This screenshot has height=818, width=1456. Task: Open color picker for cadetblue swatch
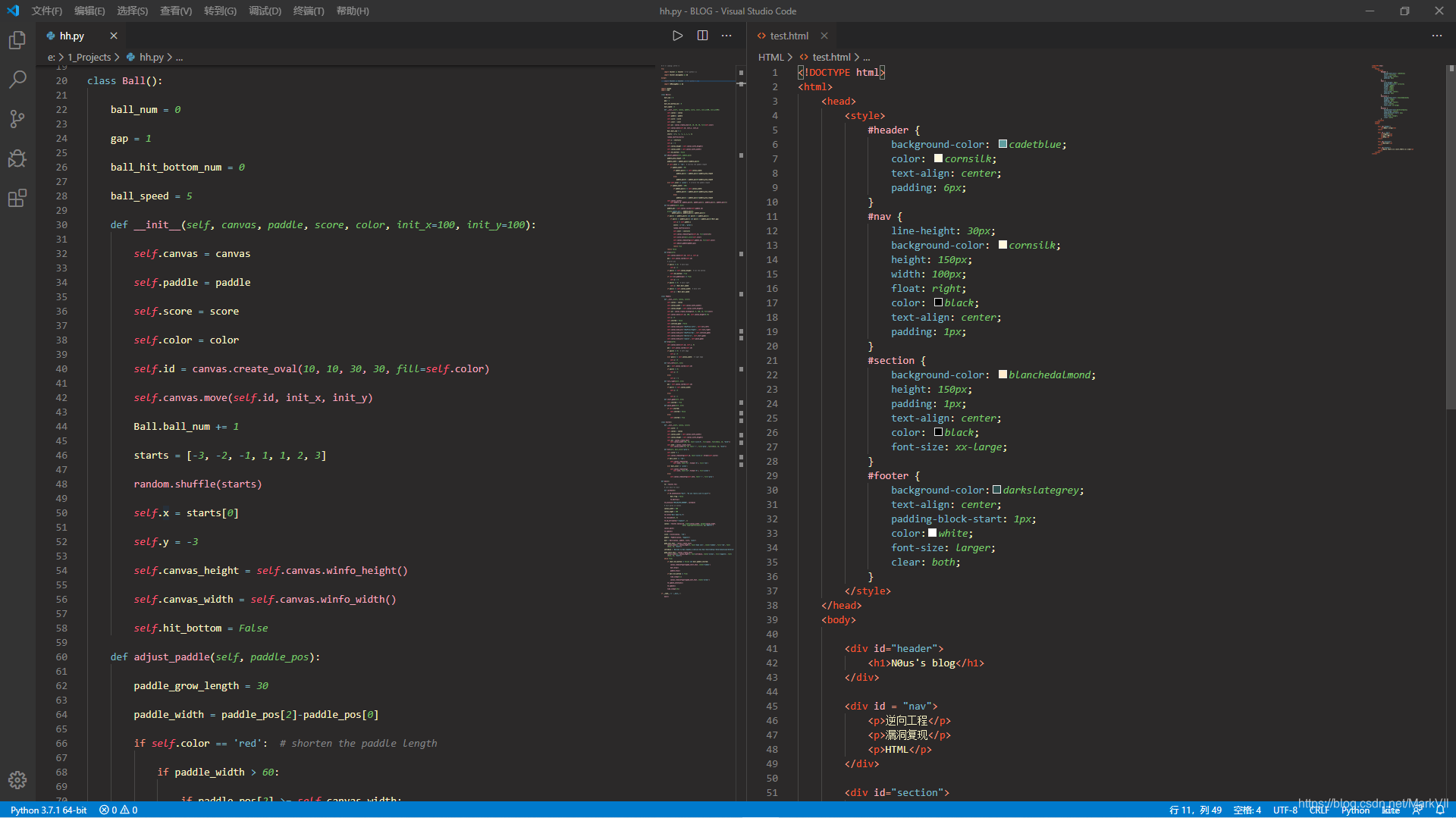(1003, 144)
